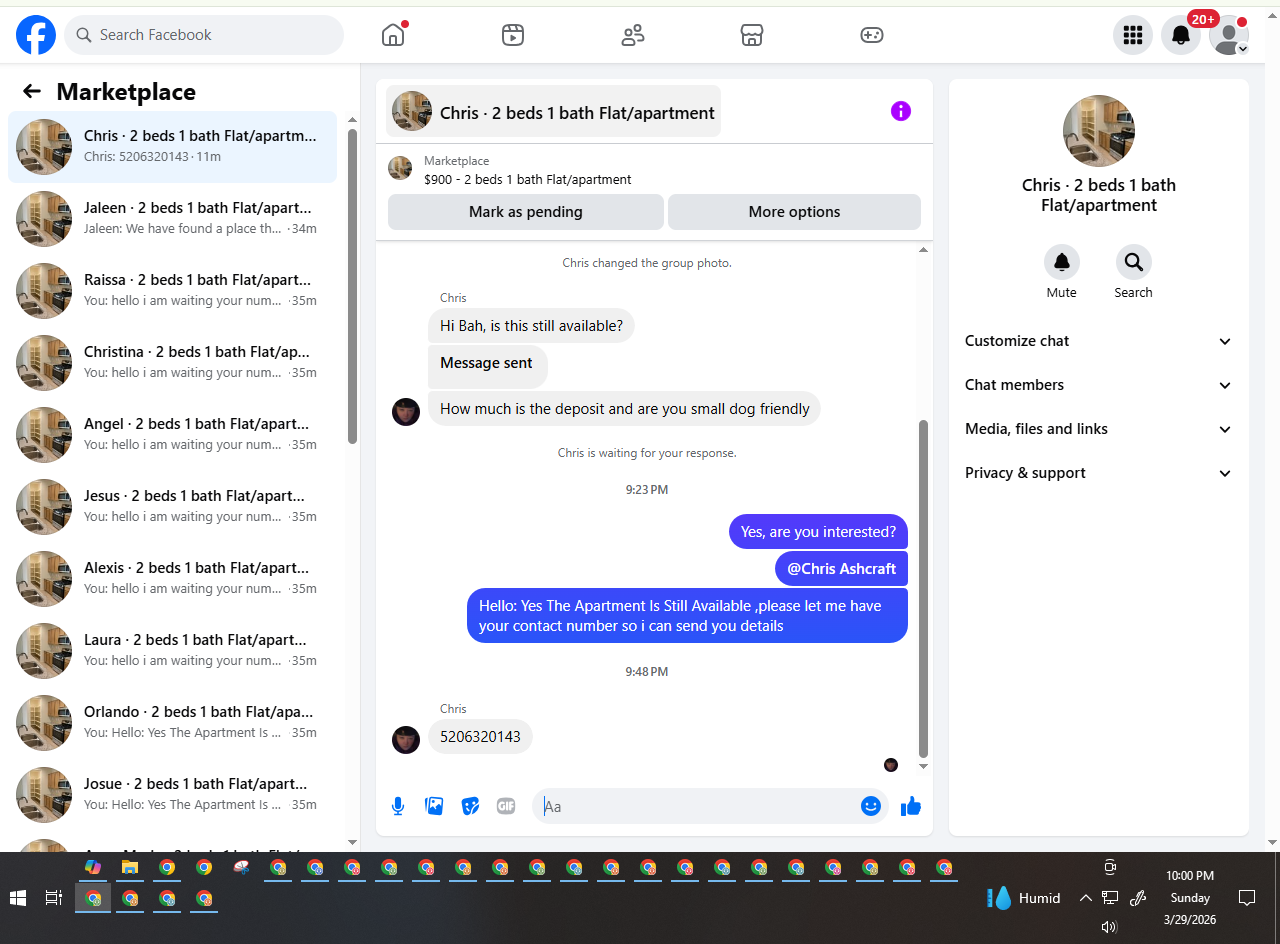Open the Laura conversation
Image resolution: width=1280 pixels, height=944 pixels.
[x=172, y=651]
